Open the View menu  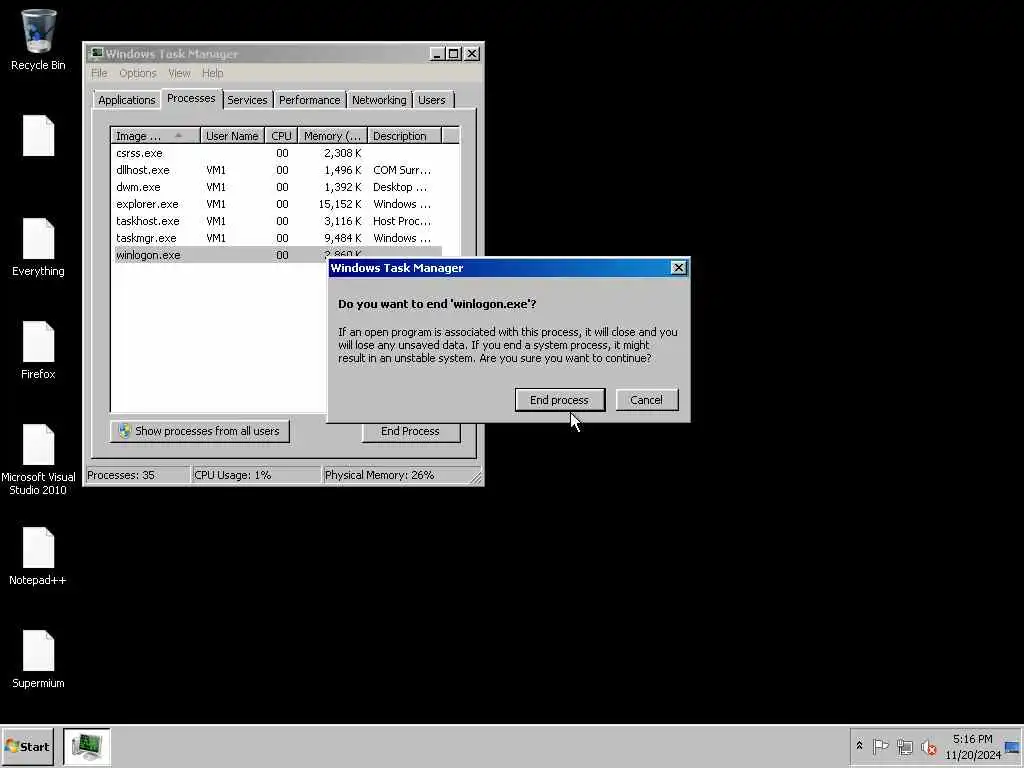click(x=179, y=73)
